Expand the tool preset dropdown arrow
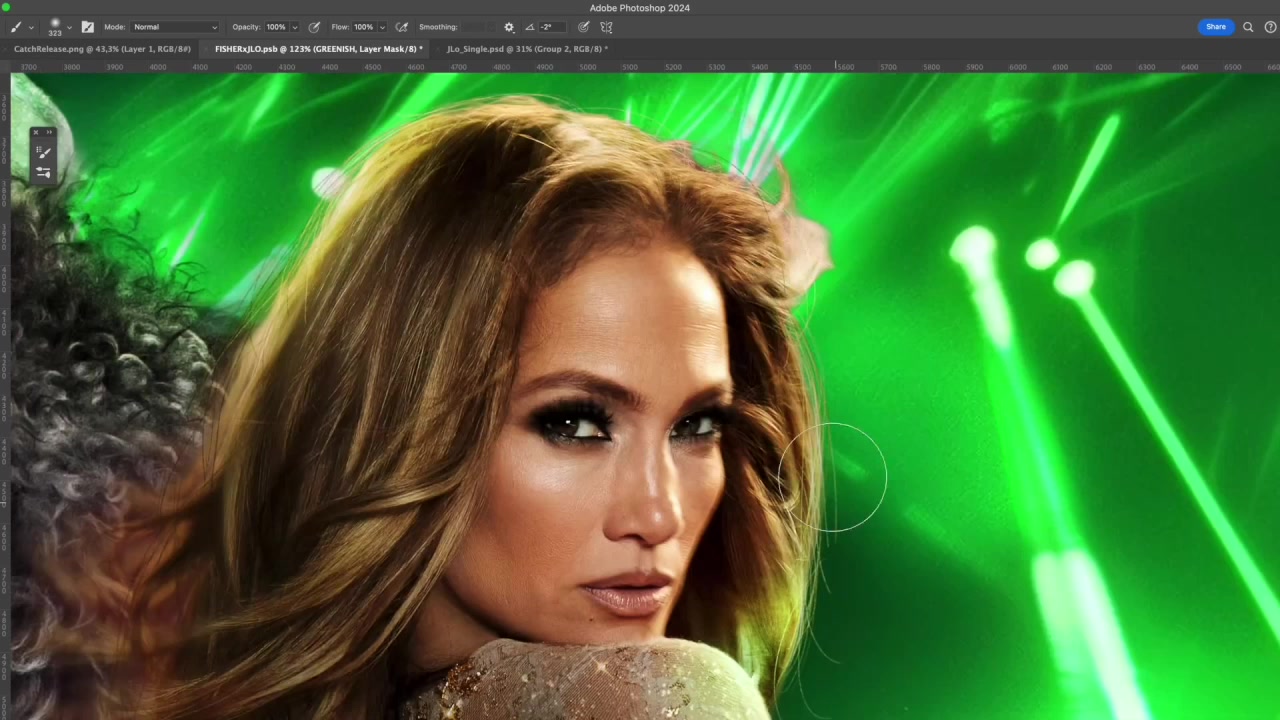 (31, 28)
